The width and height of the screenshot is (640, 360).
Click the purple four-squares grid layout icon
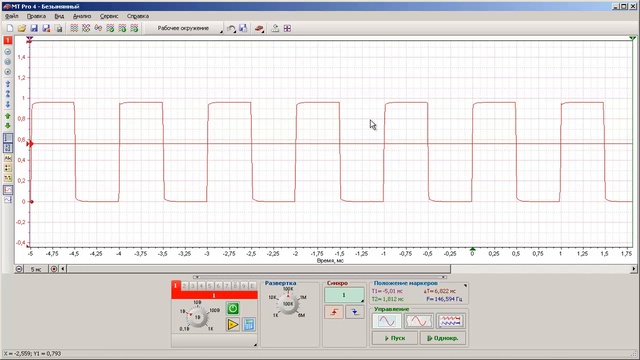tap(287, 28)
